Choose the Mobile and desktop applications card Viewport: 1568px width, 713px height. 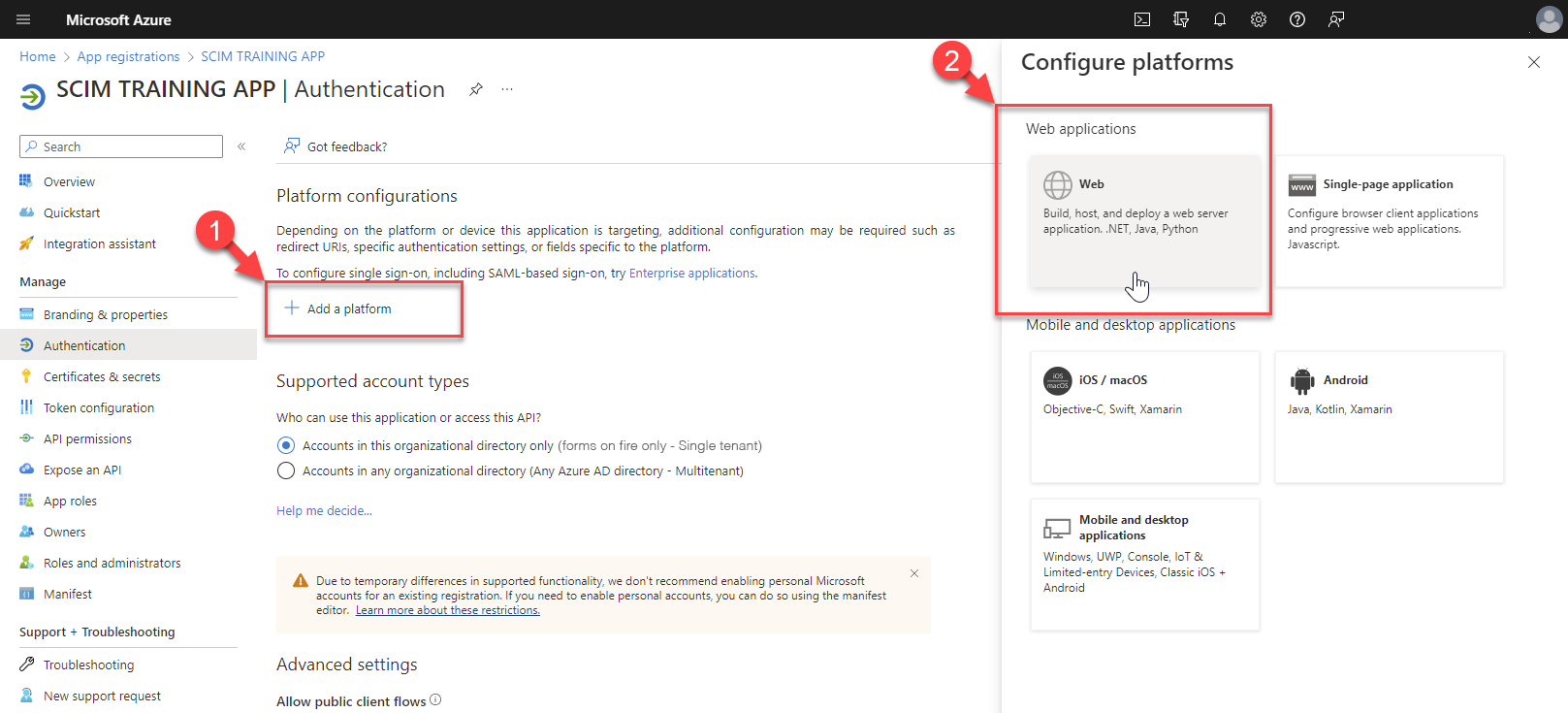click(x=1144, y=565)
